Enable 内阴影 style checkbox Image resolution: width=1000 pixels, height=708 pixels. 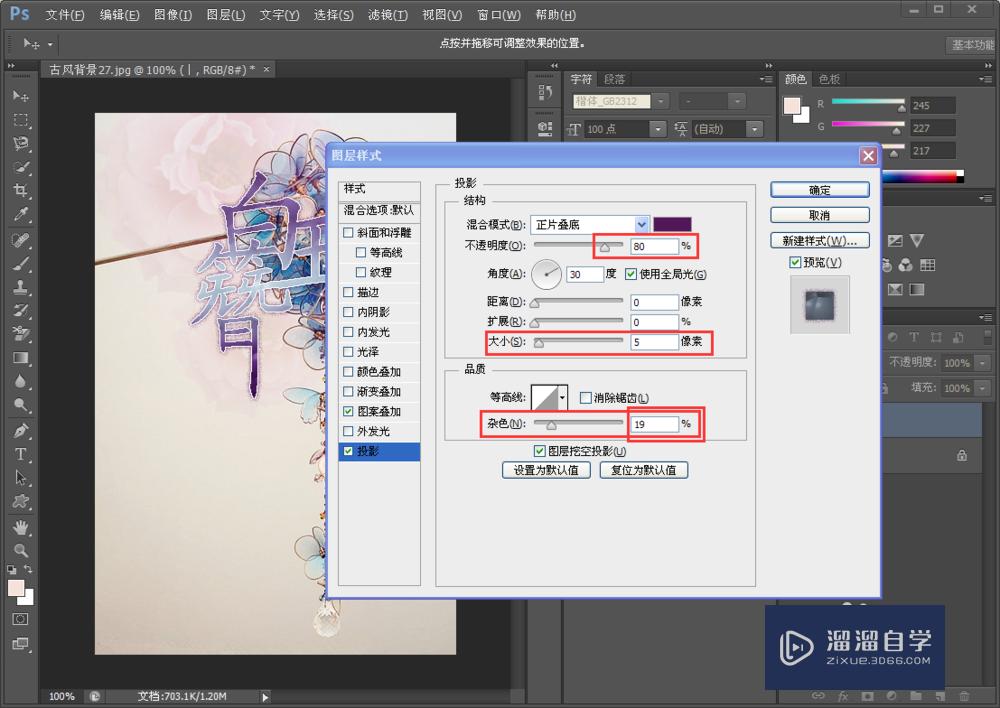click(348, 312)
